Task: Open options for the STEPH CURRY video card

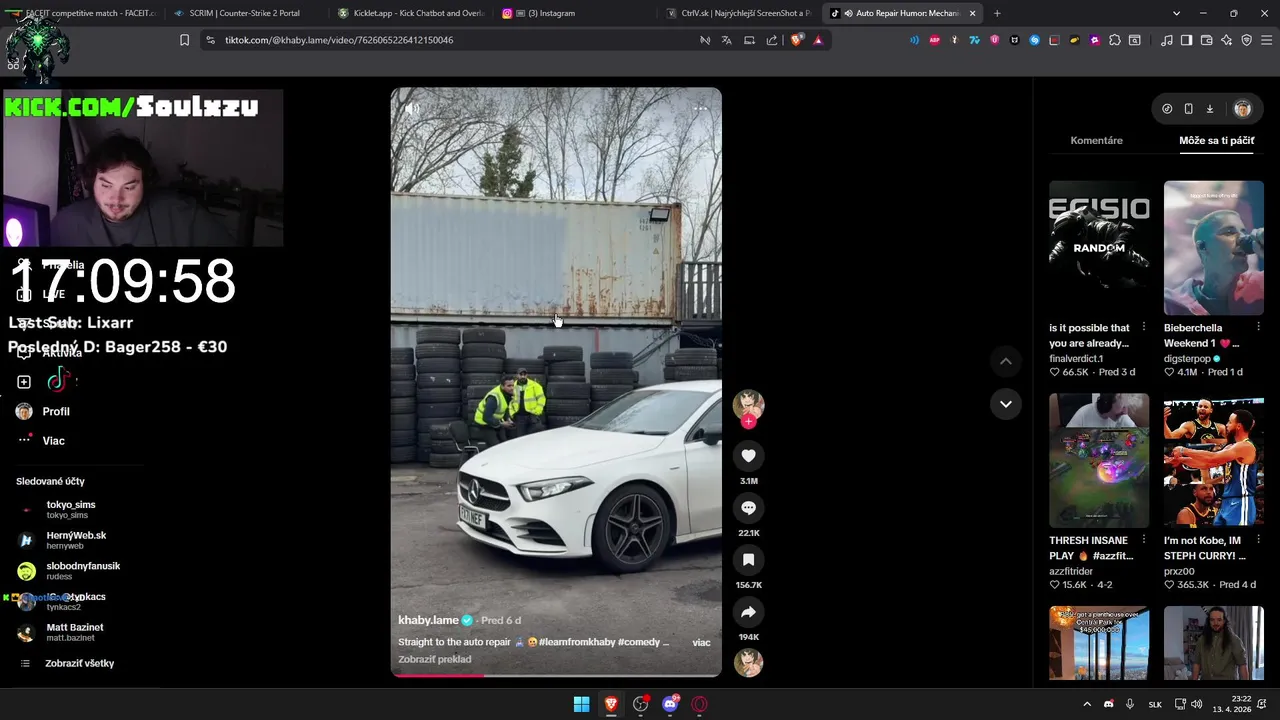Action: (1258, 540)
